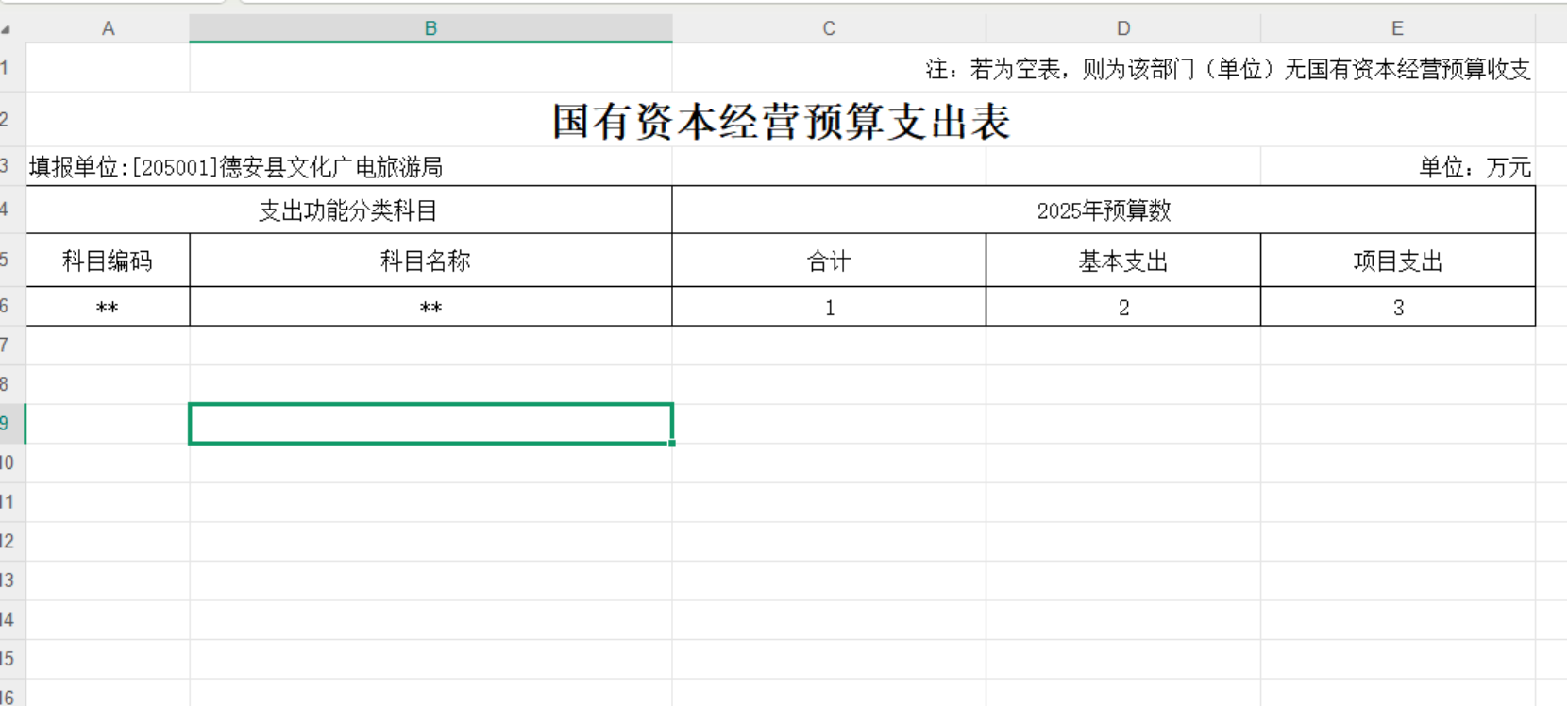The width and height of the screenshot is (1568, 707).
Task: Select column E header
Action: tap(1397, 28)
